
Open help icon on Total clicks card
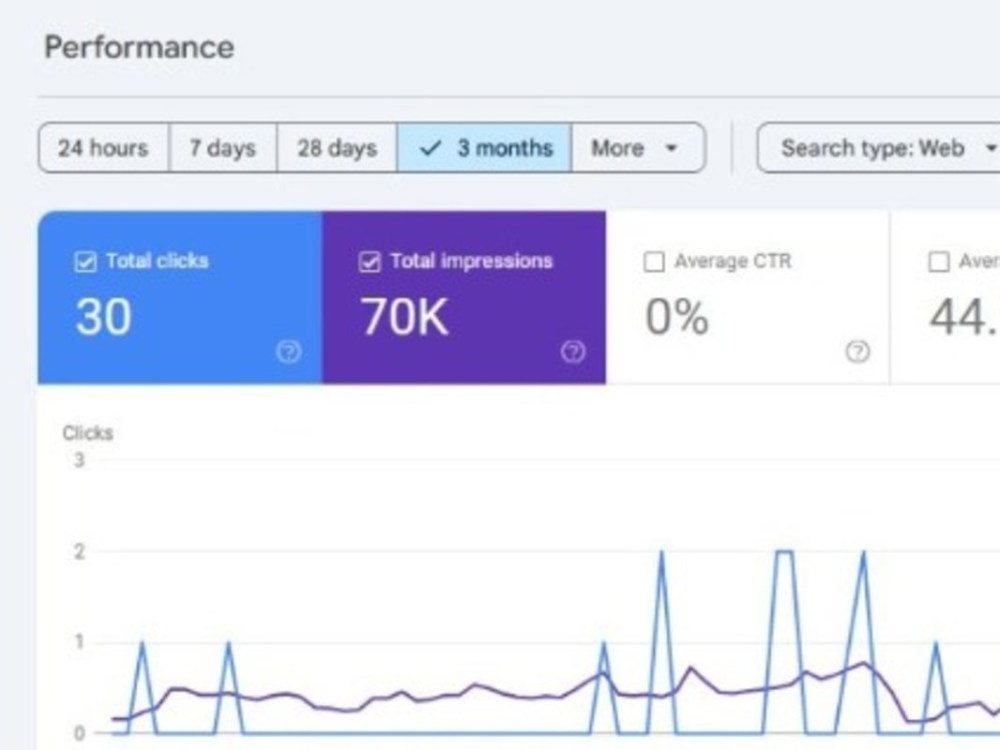pyautogui.click(x=288, y=351)
